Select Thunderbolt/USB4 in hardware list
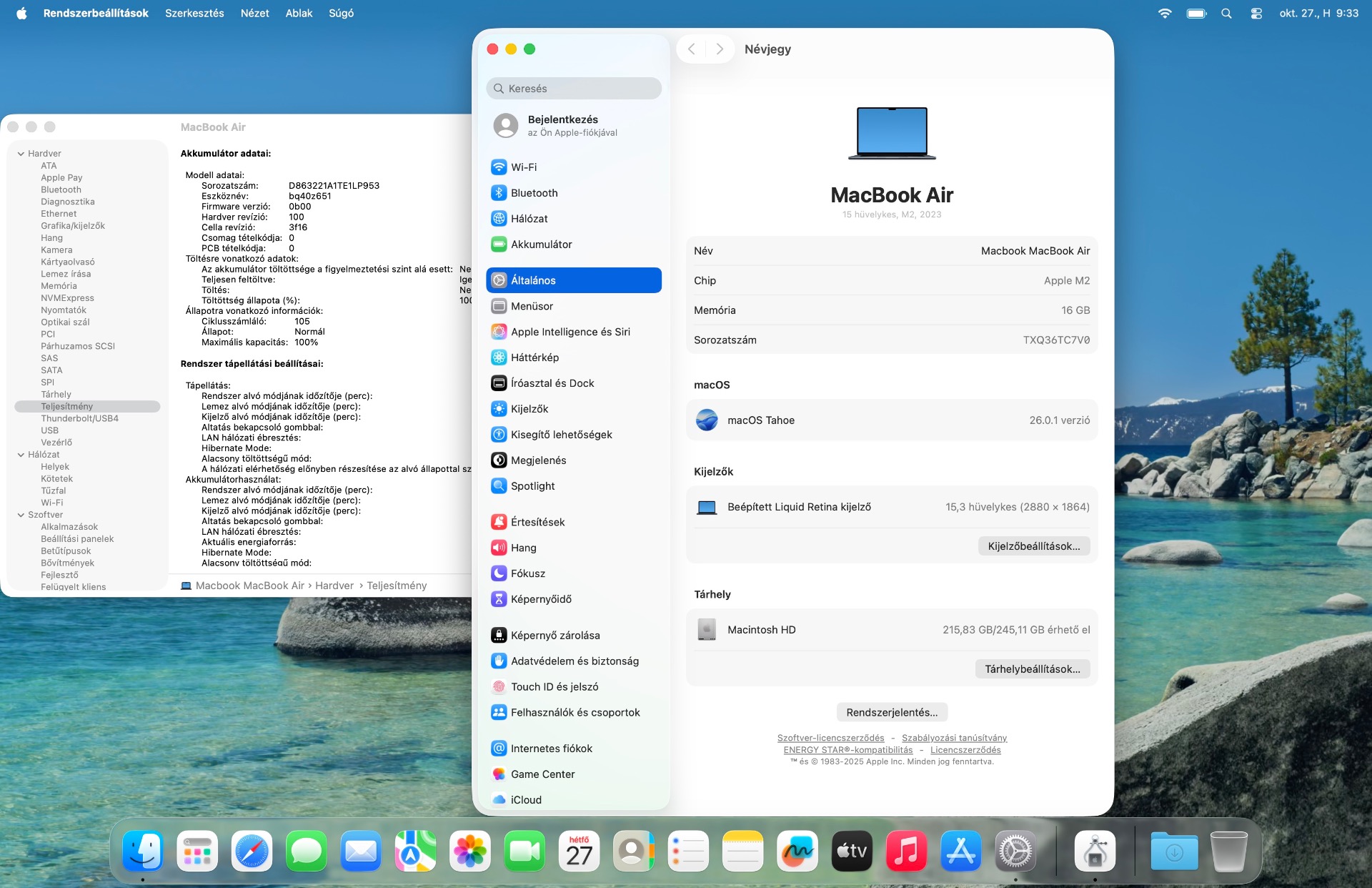This screenshot has width=1372, height=888. tap(79, 418)
